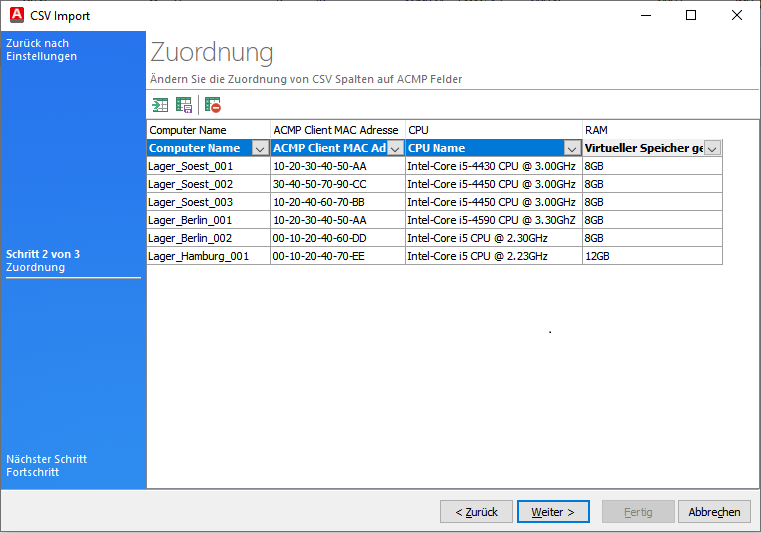Select the Lager_Soest_001 row cell
Image resolution: width=761 pixels, height=533 pixels.
pyautogui.click(x=190, y=166)
